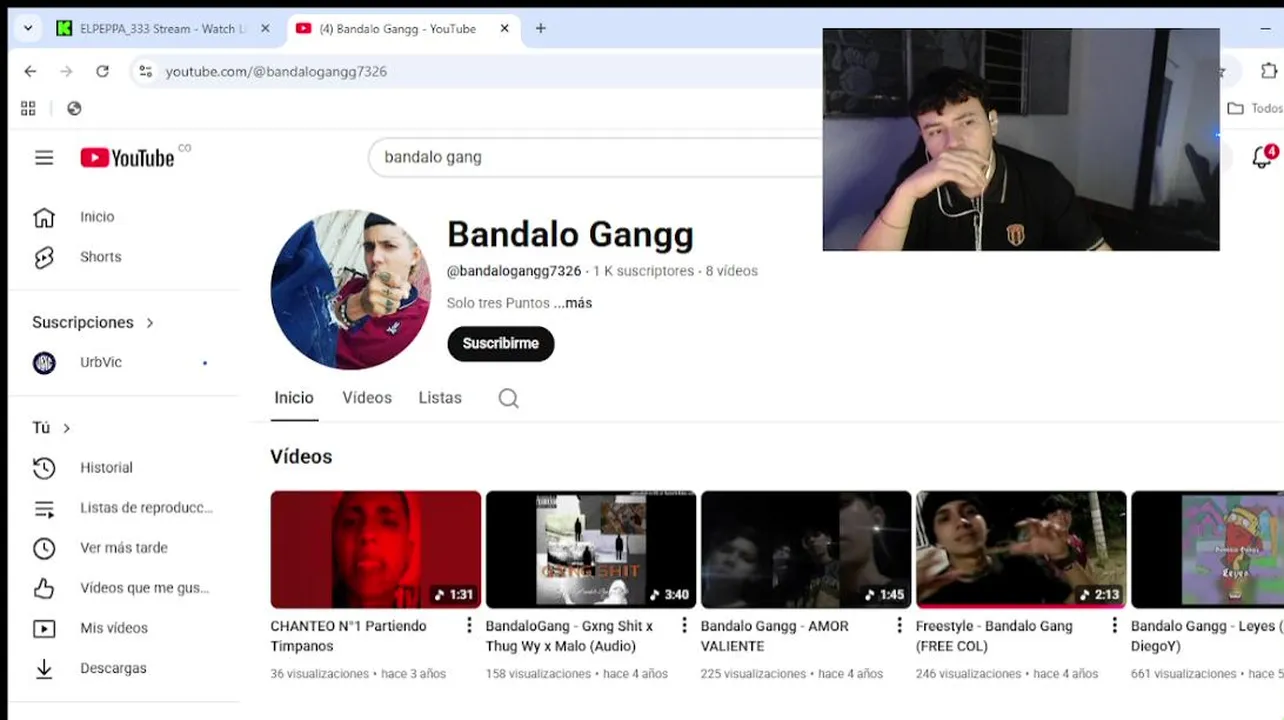This screenshot has height=720, width=1284.
Task: Close the Bandalo Gangg YouTube tab
Action: point(504,29)
